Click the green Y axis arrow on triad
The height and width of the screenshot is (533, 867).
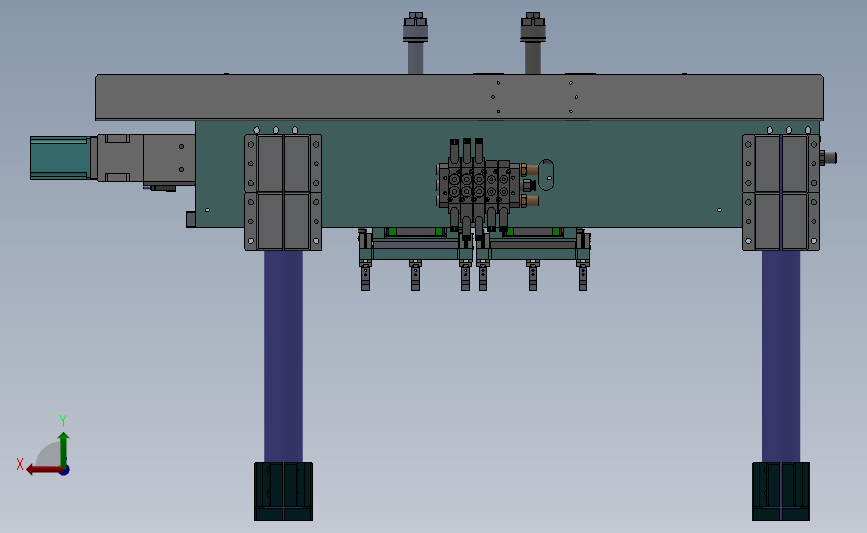(x=64, y=447)
